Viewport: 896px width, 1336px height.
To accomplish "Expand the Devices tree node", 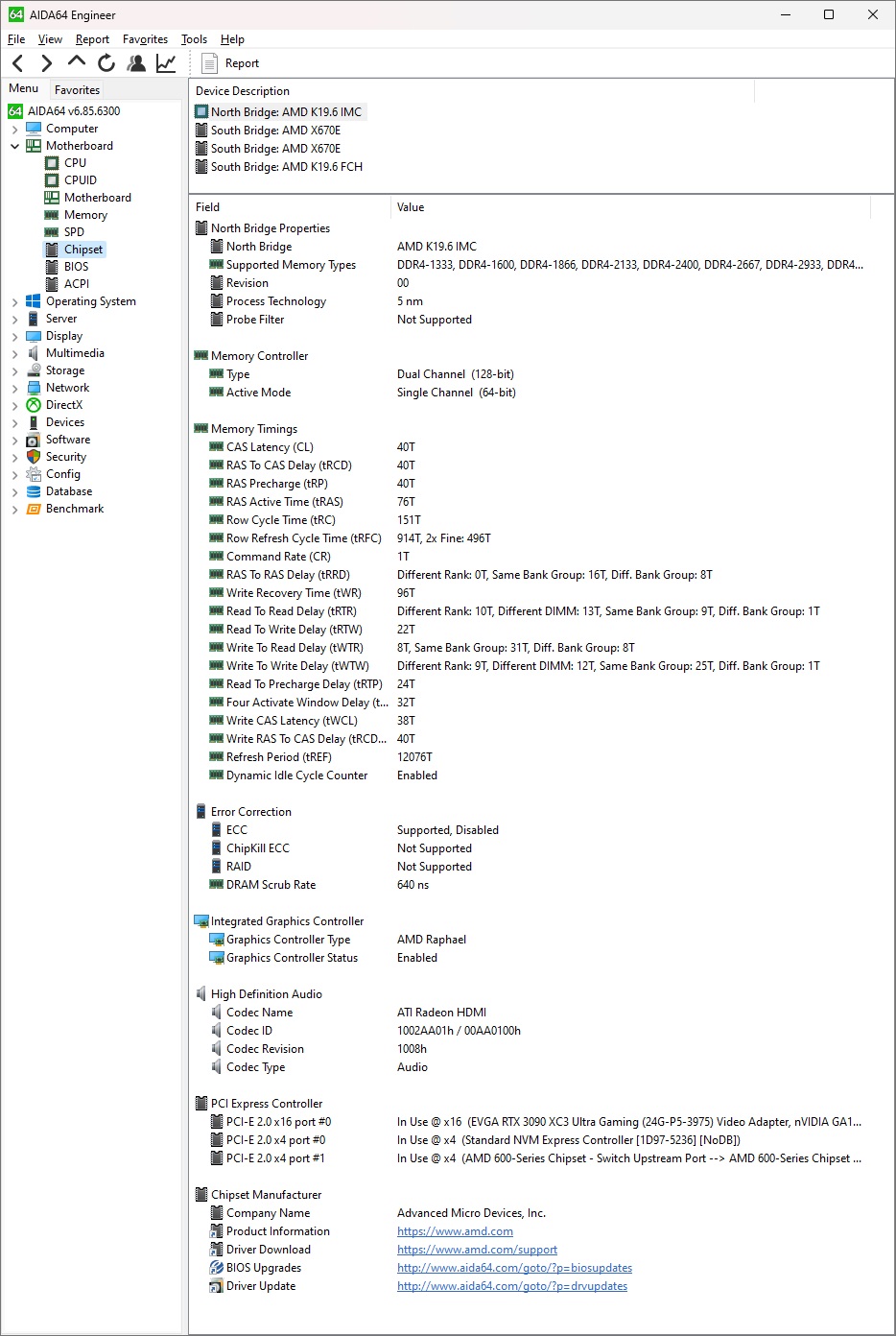I will 14,422.
